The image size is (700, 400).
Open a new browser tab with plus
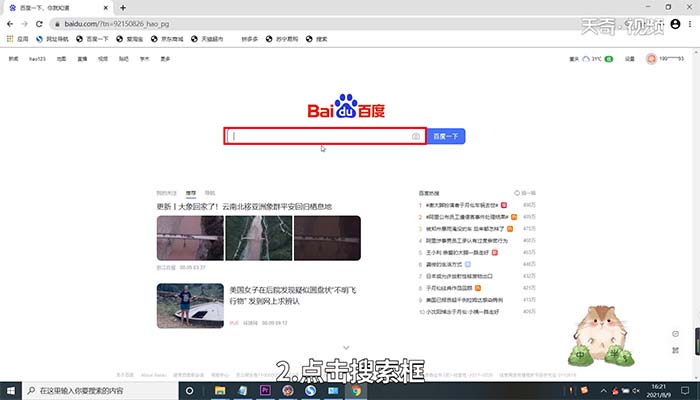pyautogui.click(x=123, y=8)
